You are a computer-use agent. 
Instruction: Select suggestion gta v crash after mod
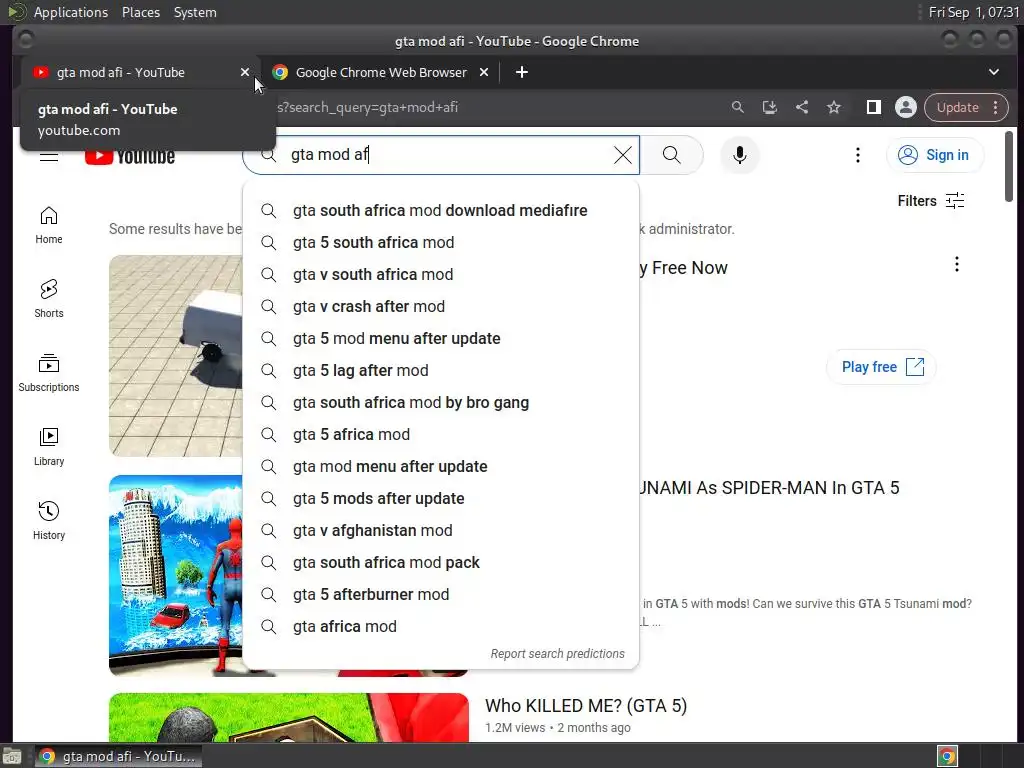point(441,306)
